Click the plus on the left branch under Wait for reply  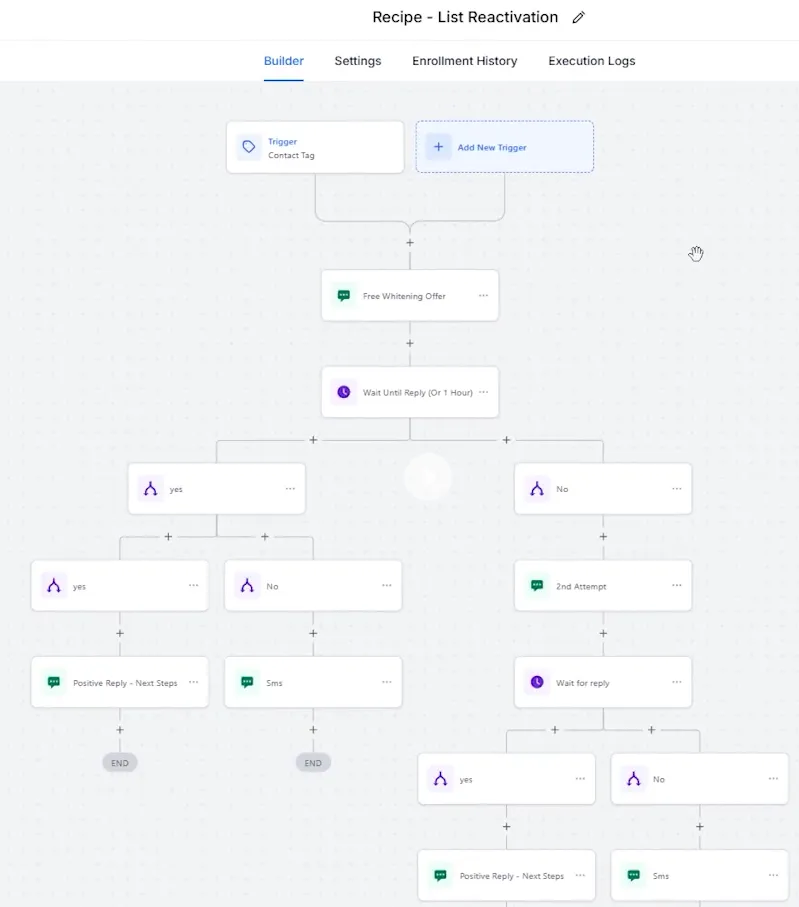555,730
